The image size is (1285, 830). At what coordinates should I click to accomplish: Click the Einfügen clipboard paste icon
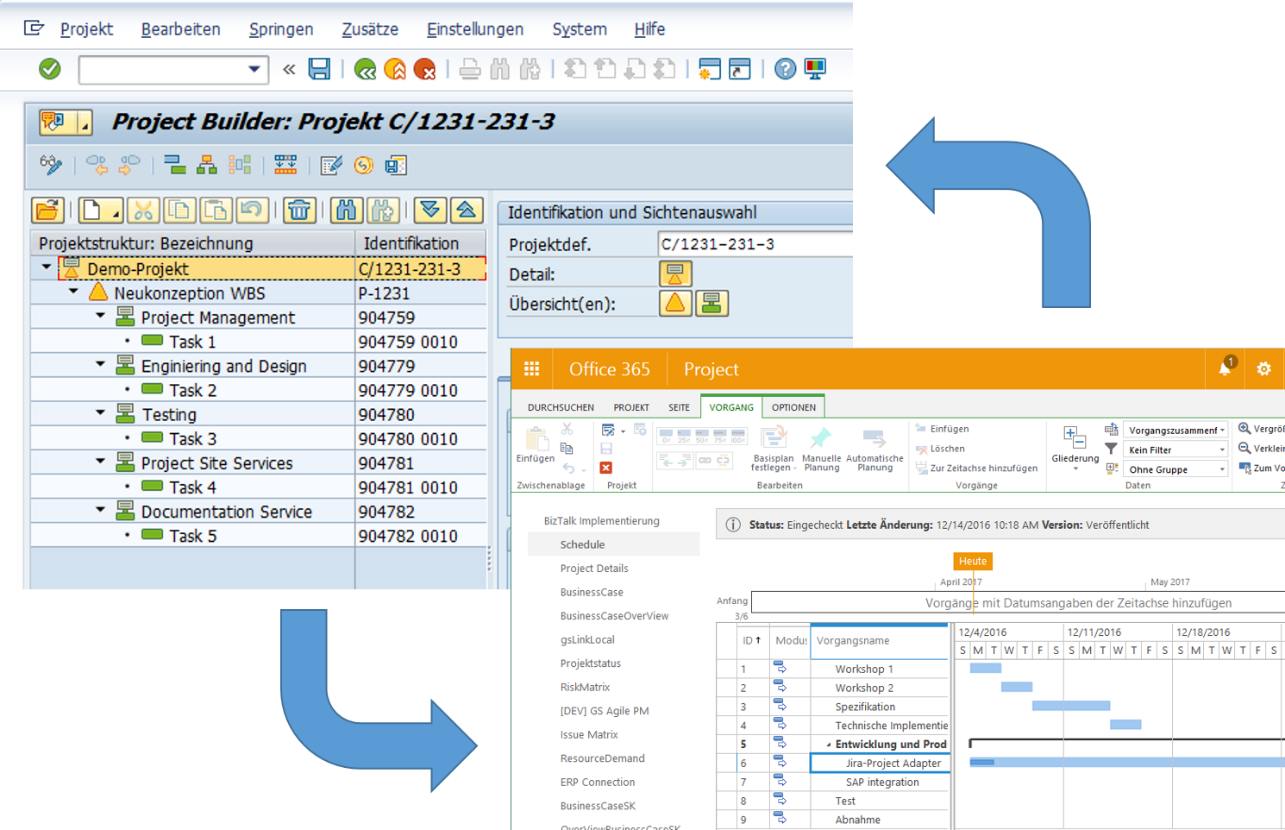[x=536, y=445]
